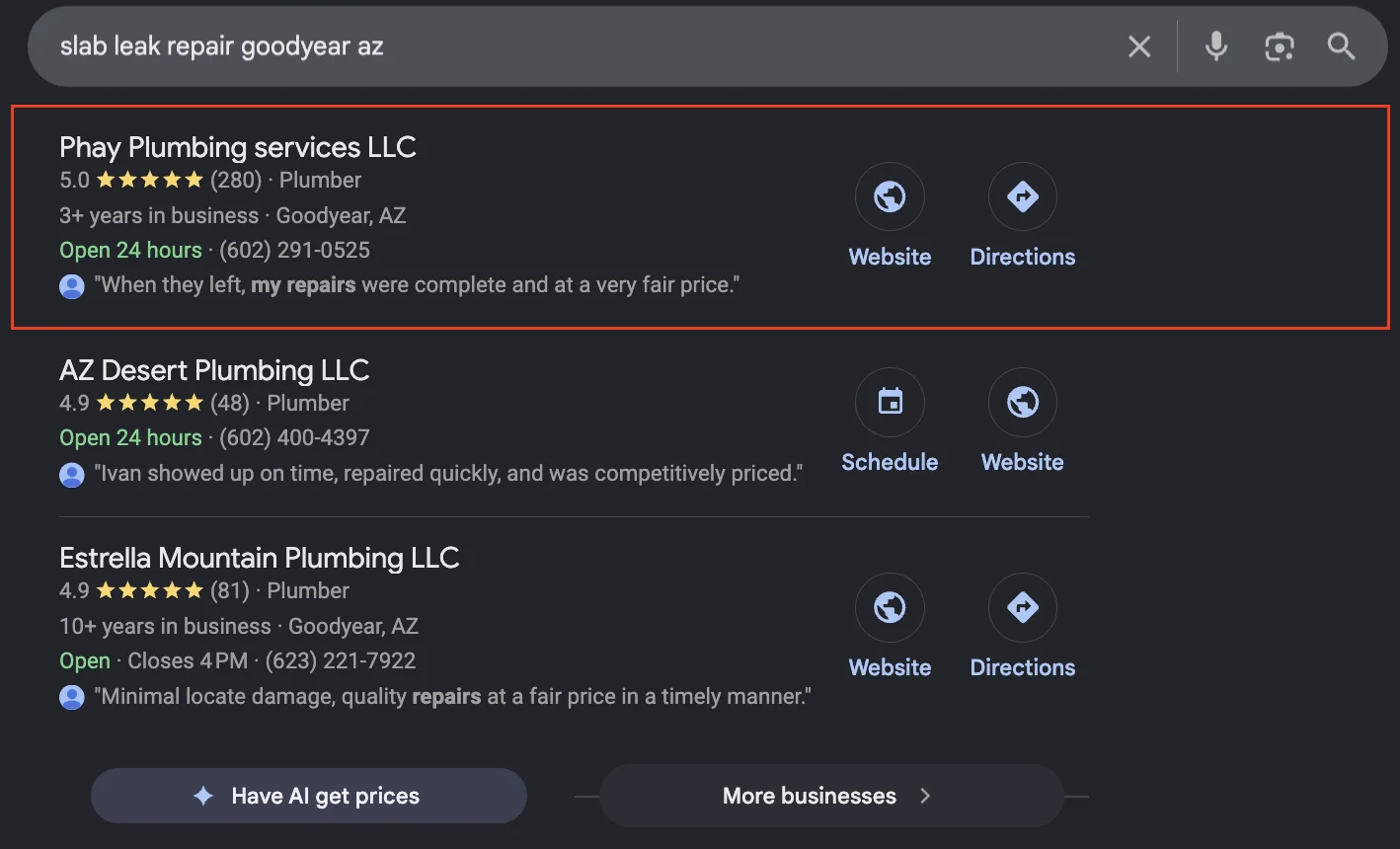Expand list with More businesses button
Screen dimensions: 1400x849
(830, 796)
